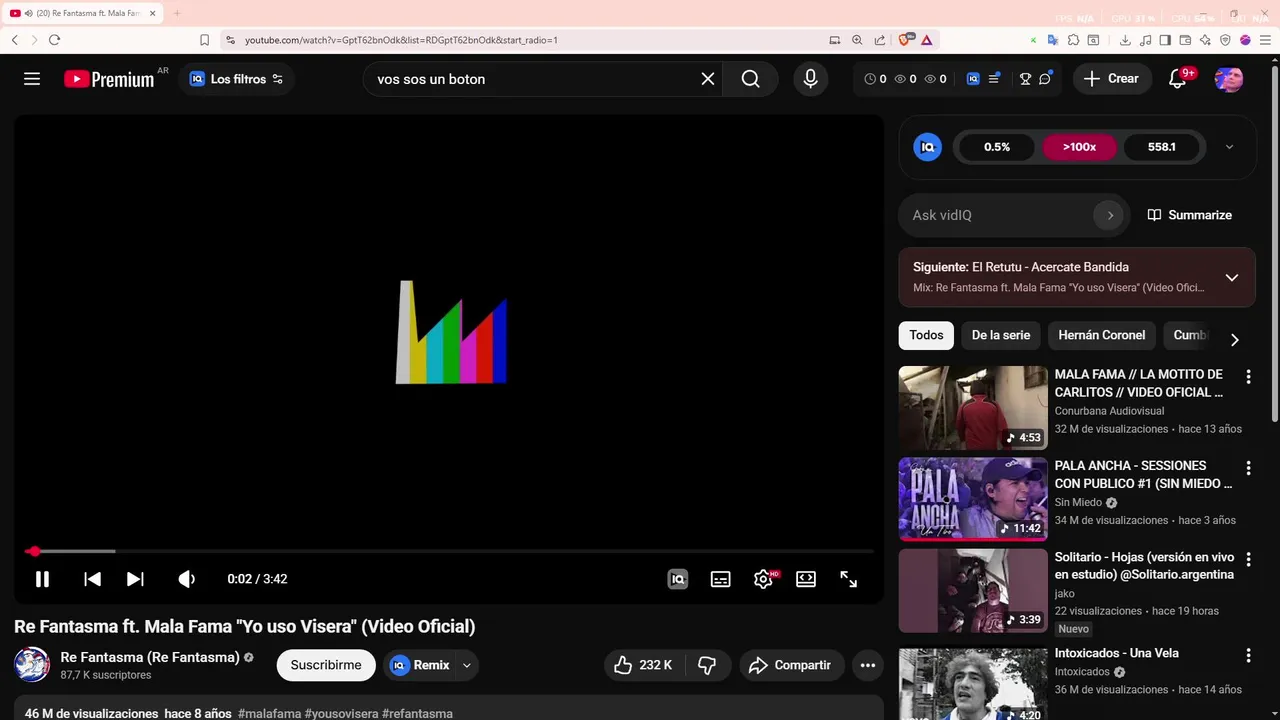The image size is (1280, 720).
Task: Click the red playhead scrubber dot
Action: pyautogui.click(x=33, y=551)
